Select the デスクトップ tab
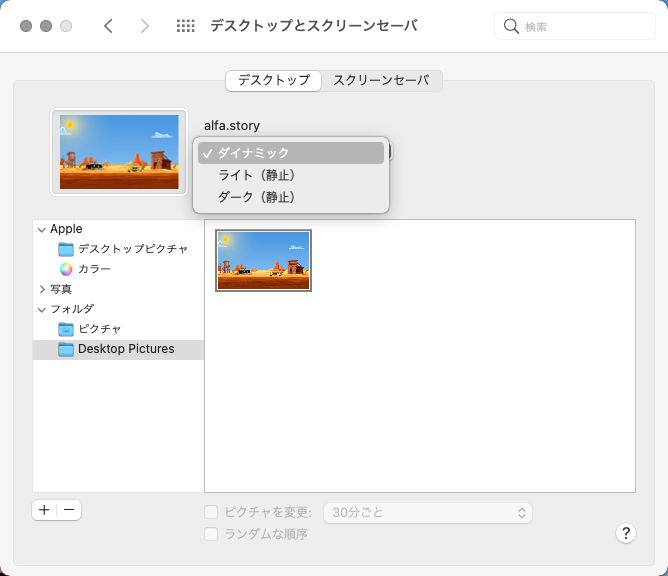This screenshot has width=668, height=576. pos(274,80)
